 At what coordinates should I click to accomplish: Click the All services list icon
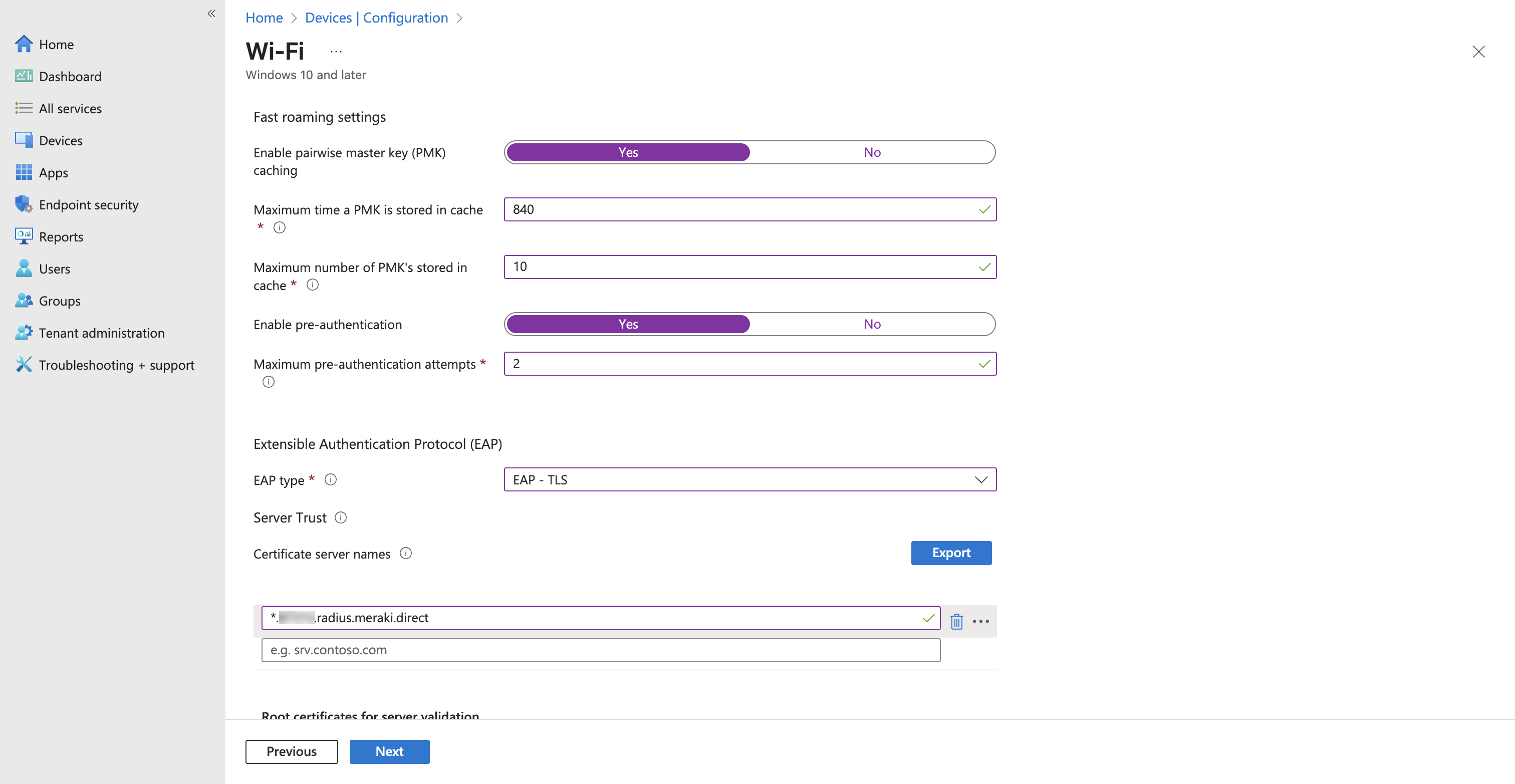24,108
